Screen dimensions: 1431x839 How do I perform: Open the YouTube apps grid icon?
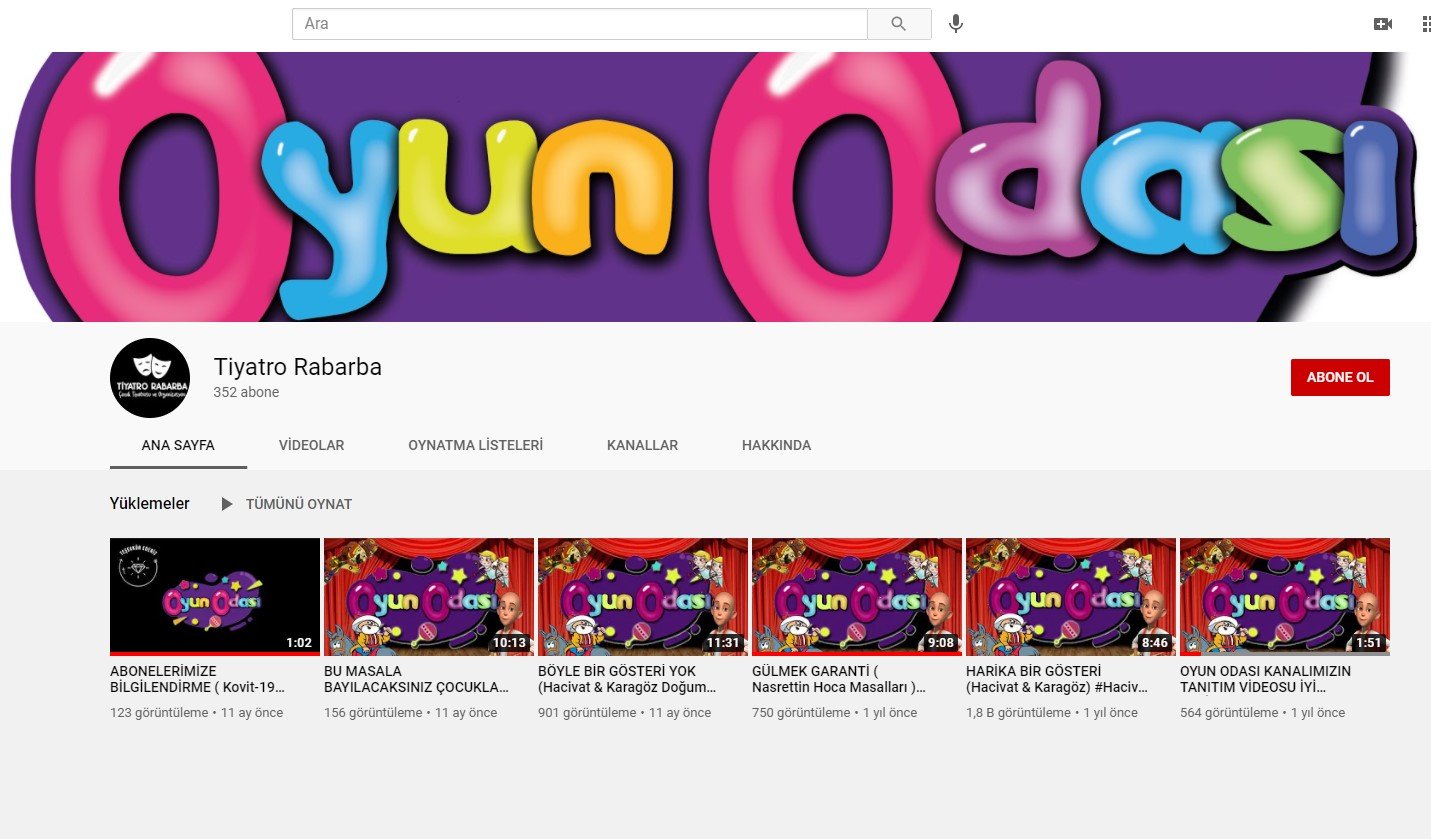tap(1425, 24)
